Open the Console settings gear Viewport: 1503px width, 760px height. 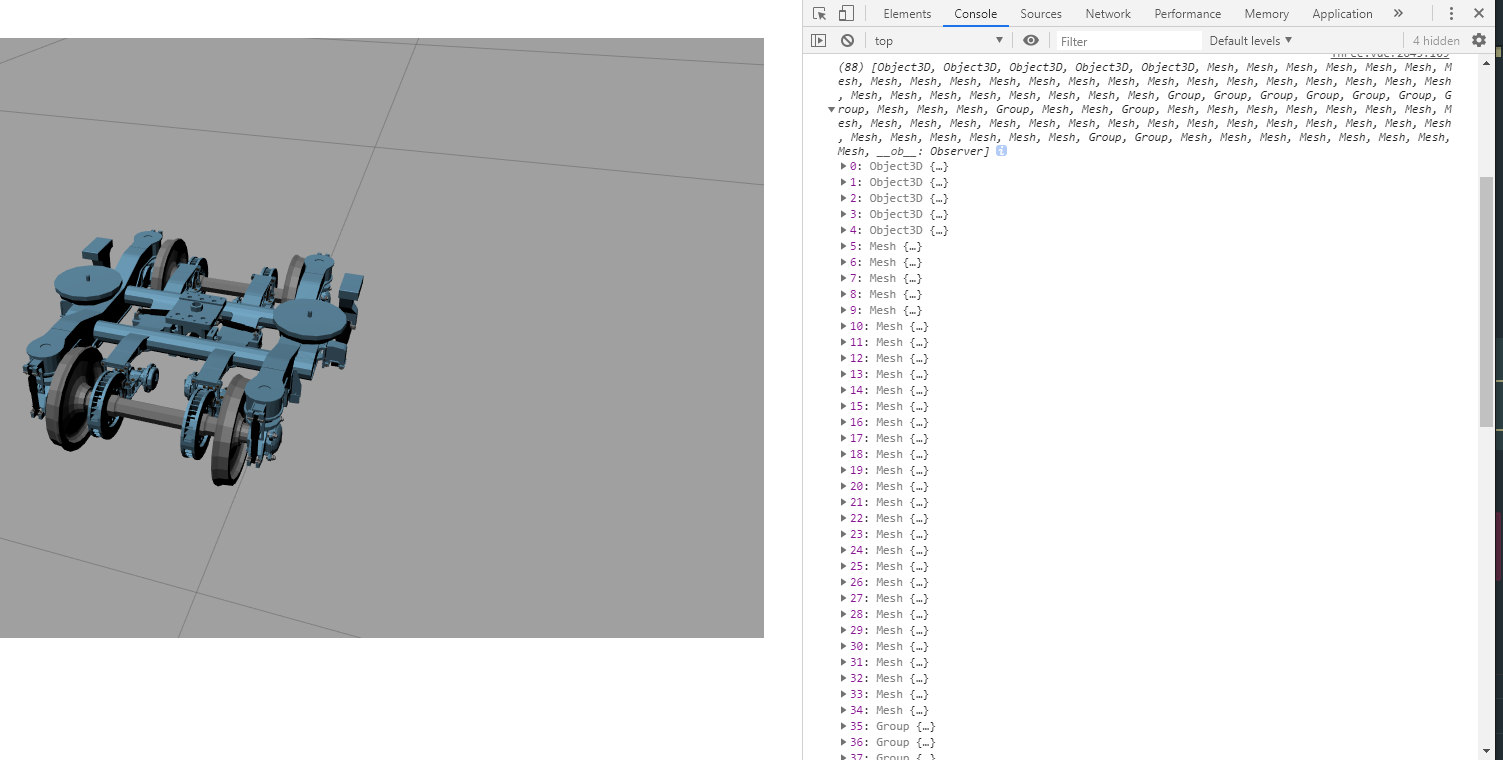(x=1478, y=40)
